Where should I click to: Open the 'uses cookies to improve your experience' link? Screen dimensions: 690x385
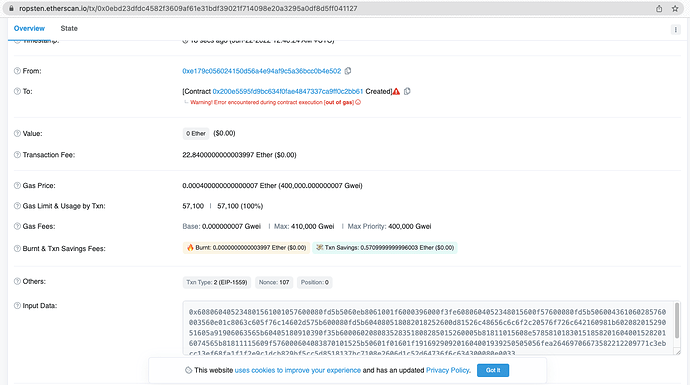pyautogui.click(x=297, y=370)
